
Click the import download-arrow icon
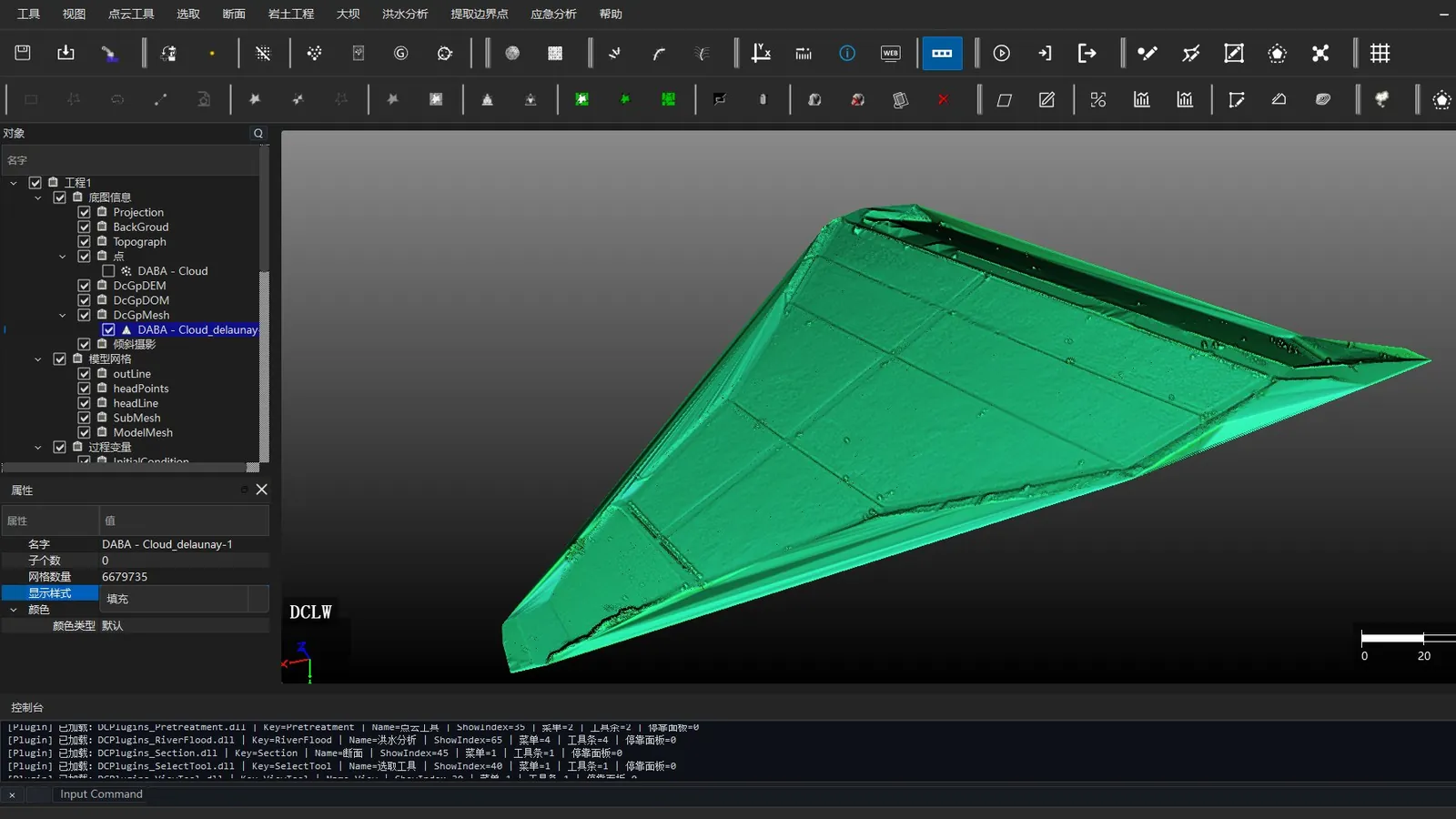pos(66,53)
